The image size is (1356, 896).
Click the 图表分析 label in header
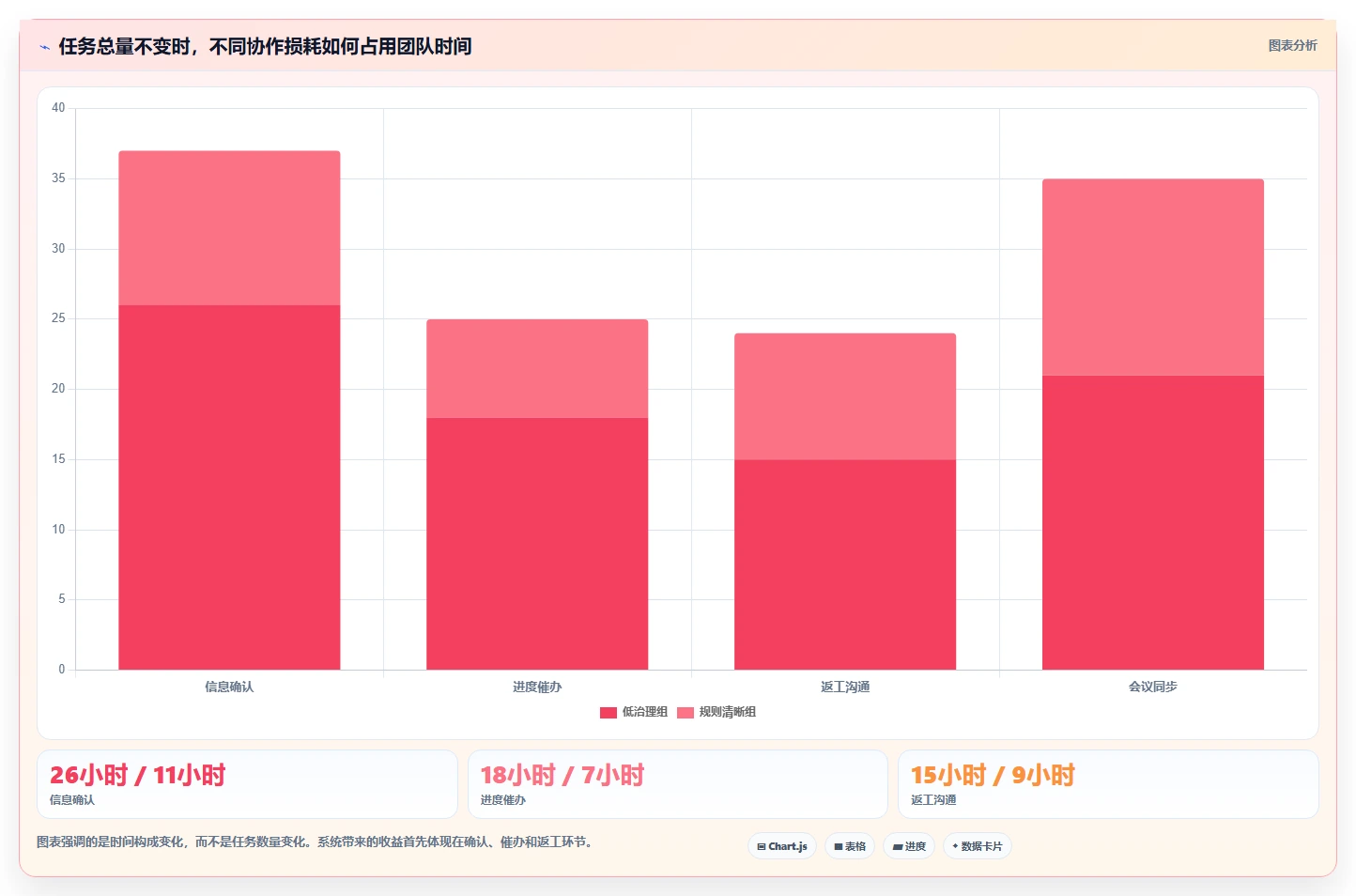pos(1292,45)
